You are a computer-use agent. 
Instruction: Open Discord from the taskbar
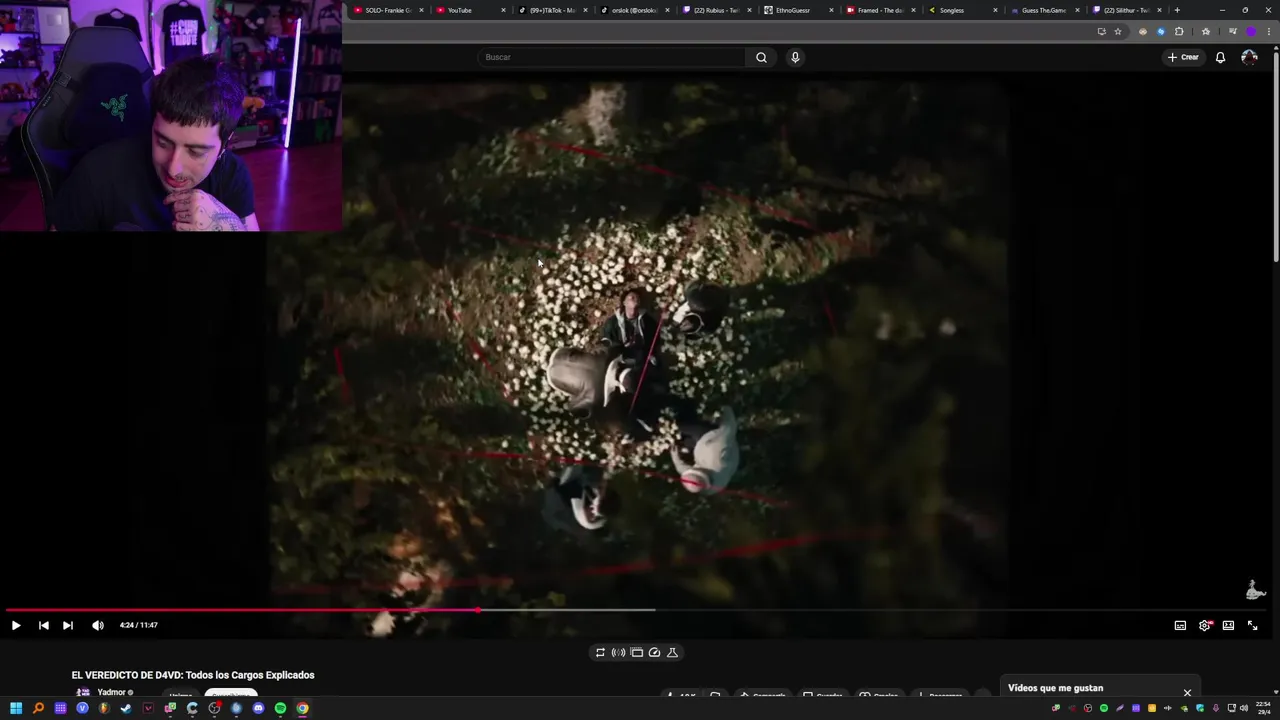tap(258, 708)
